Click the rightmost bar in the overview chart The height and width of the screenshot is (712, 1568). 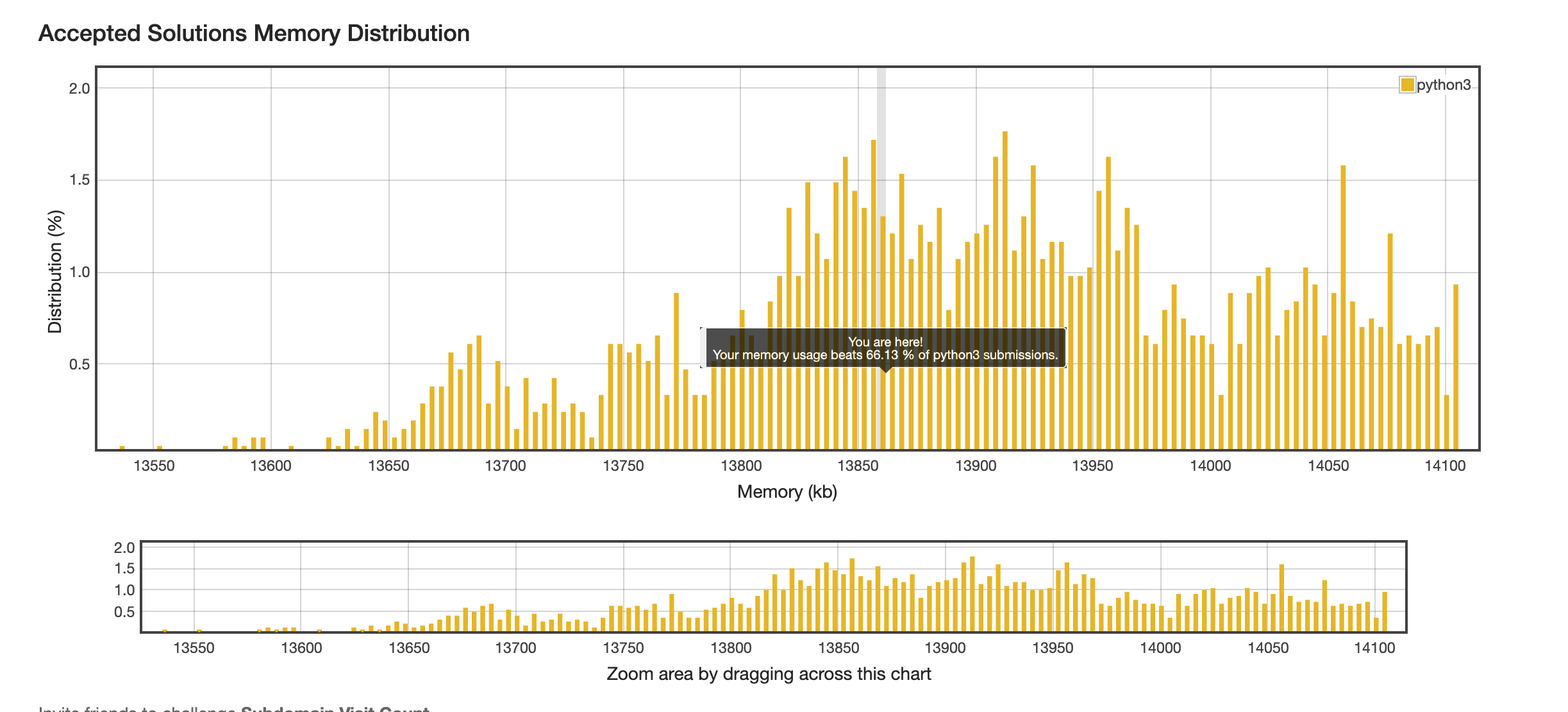(1385, 612)
